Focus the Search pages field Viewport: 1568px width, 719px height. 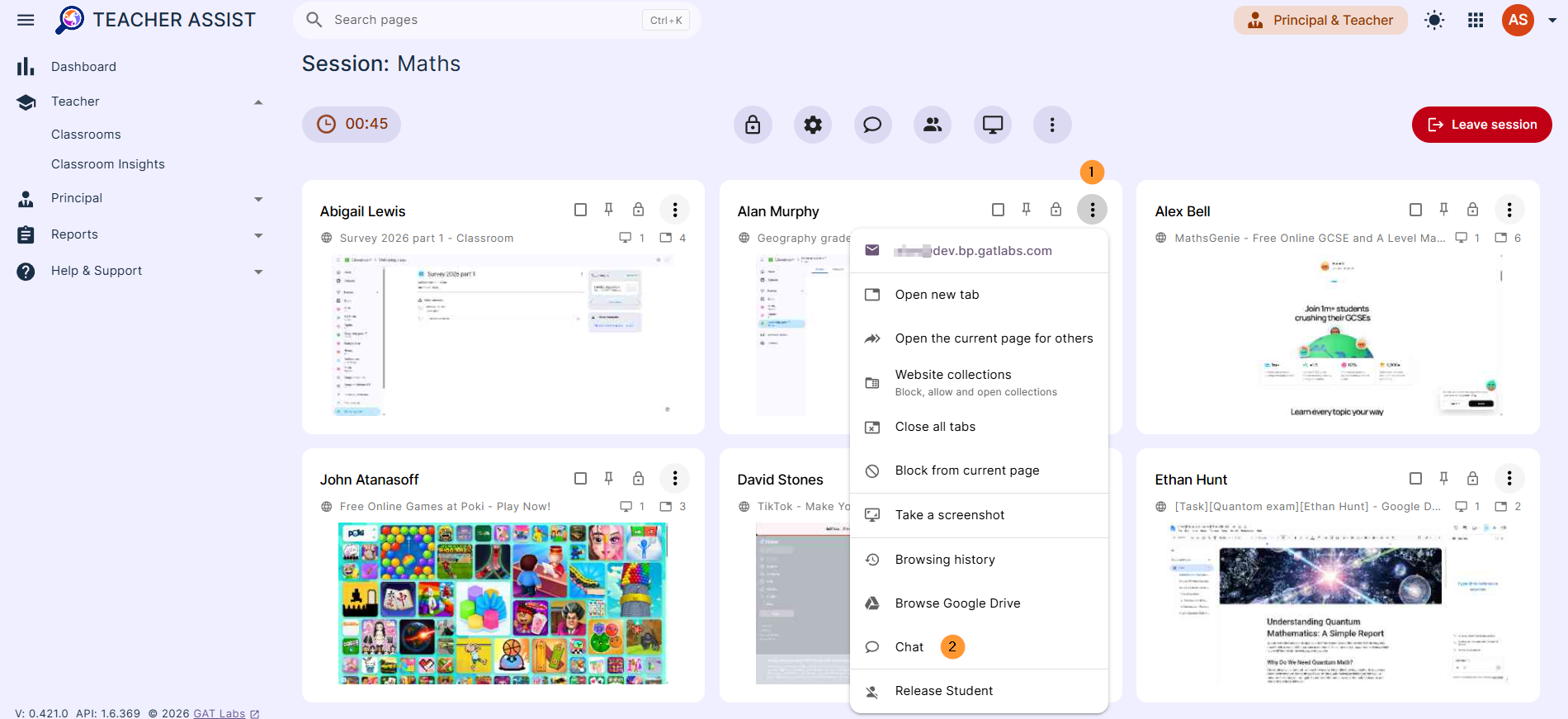tap(497, 20)
